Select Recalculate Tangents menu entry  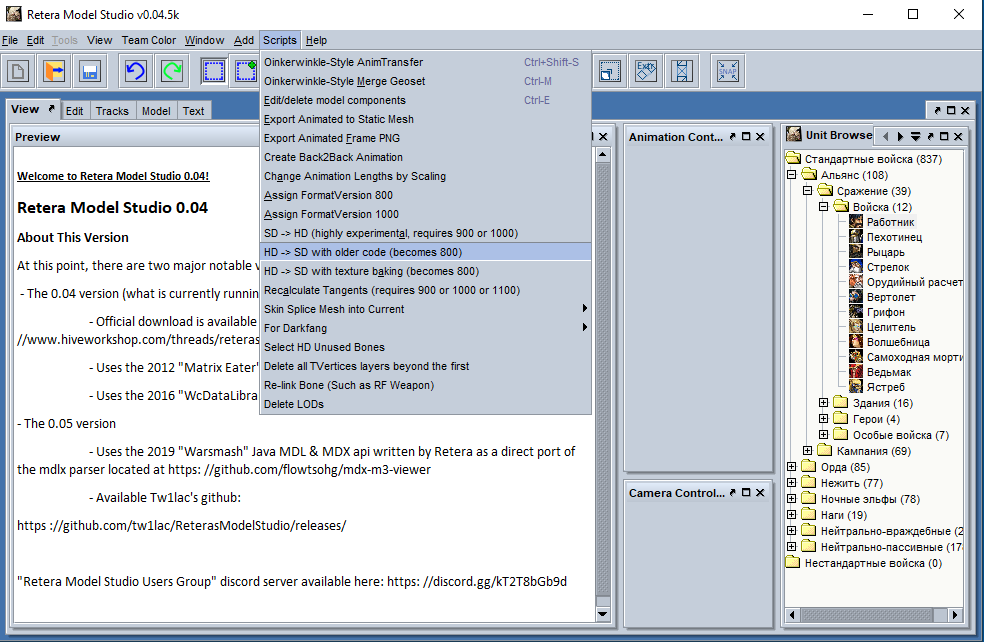point(425,290)
